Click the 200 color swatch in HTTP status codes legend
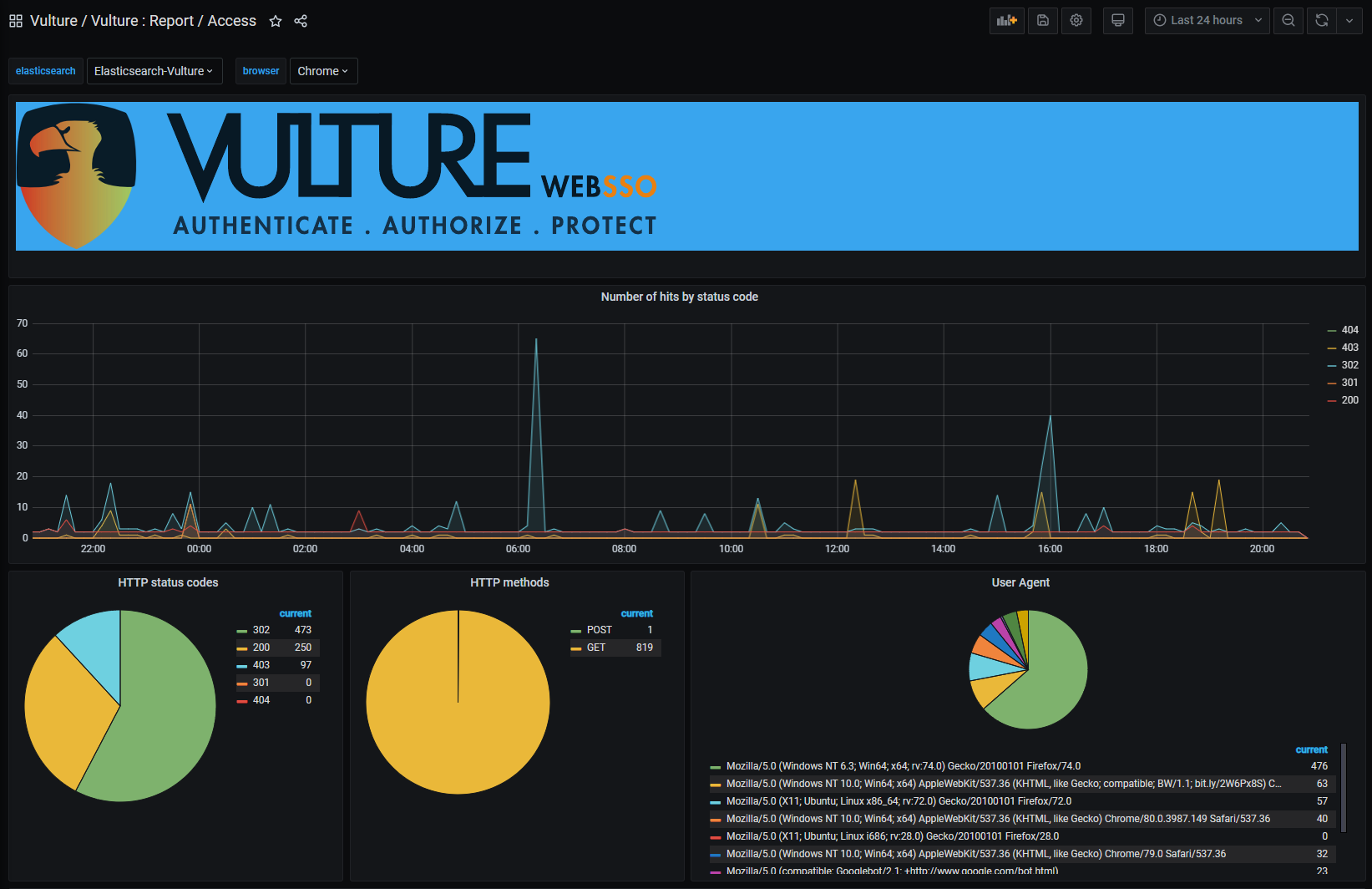 point(242,648)
